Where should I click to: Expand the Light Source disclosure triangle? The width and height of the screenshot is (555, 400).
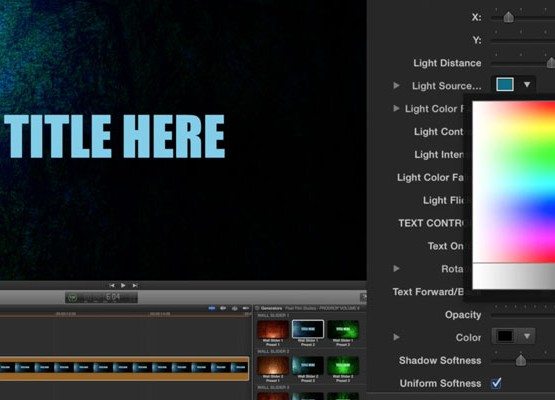396,86
